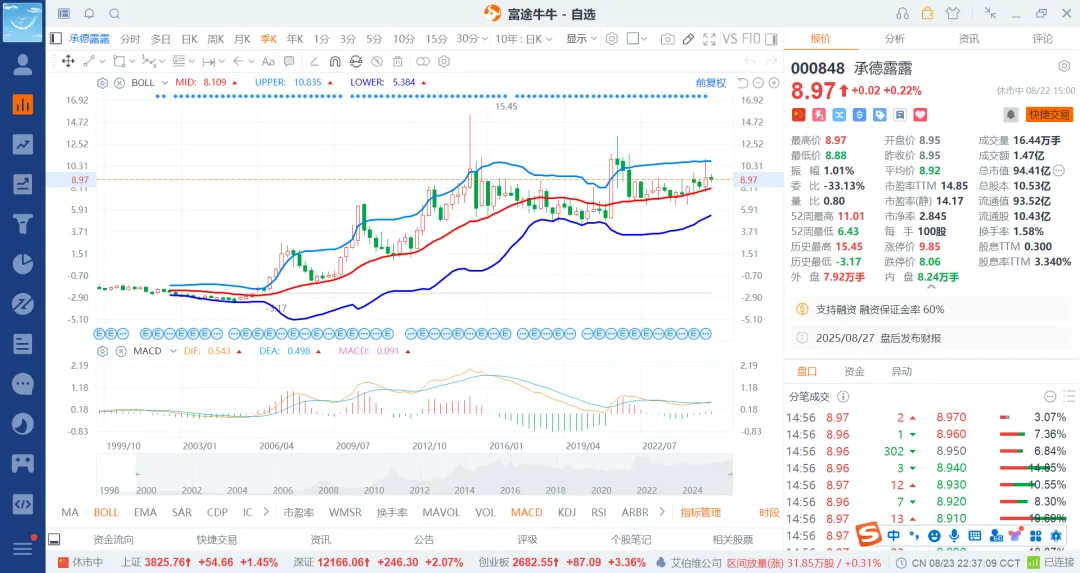Remove the MACD indicator
This screenshot has width=1080, height=573.
[x=121, y=351]
